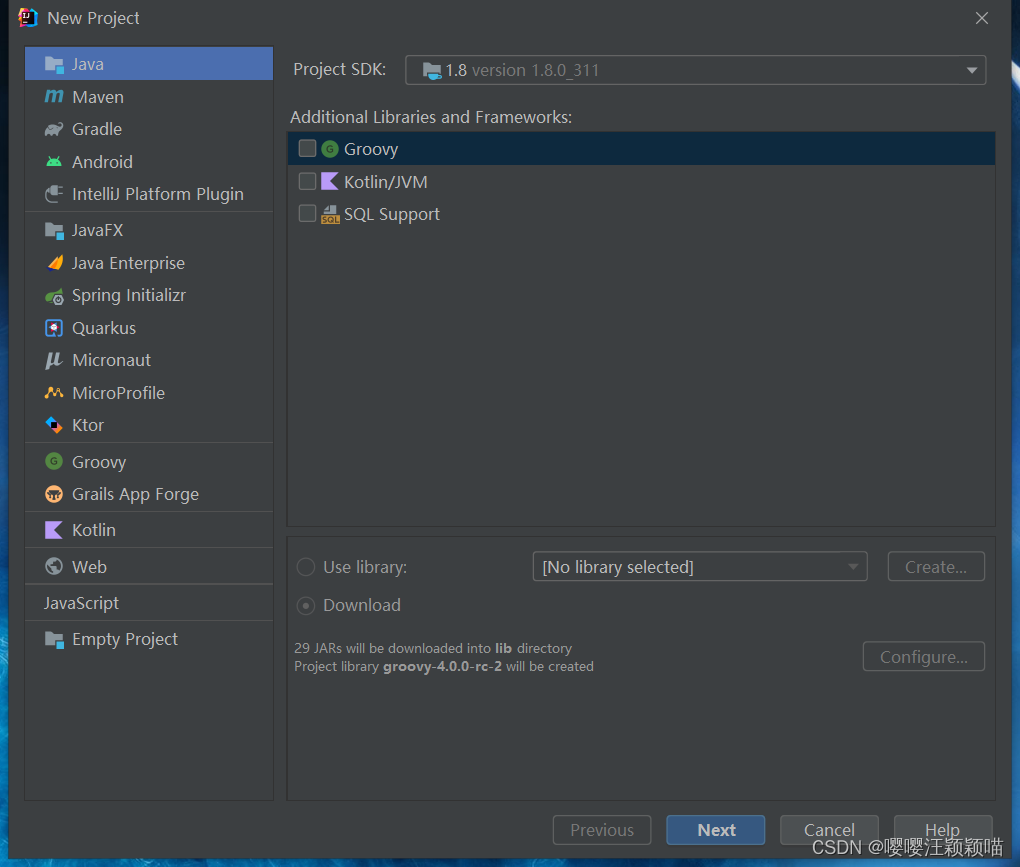Click the MicroProfile label in sidebar
1020x867 pixels.
click(x=118, y=393)
